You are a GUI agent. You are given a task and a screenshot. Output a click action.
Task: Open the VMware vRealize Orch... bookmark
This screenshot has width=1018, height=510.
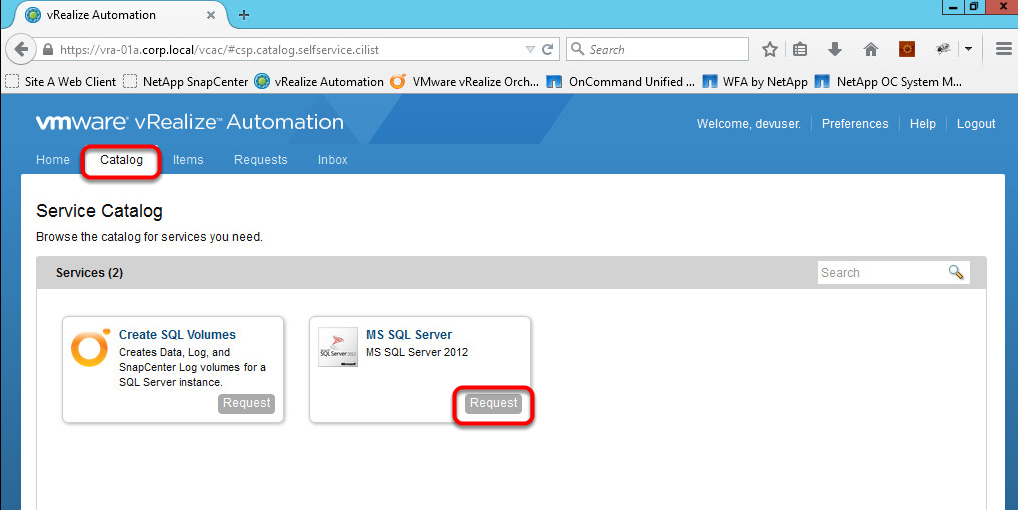point(465,82)
